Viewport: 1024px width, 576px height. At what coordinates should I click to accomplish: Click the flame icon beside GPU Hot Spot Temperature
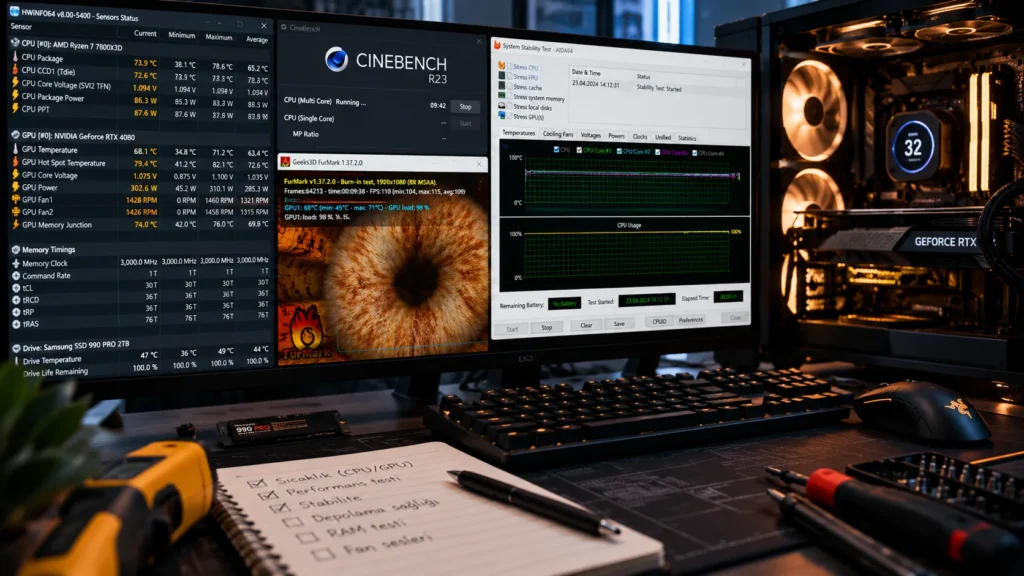point(15,162)
